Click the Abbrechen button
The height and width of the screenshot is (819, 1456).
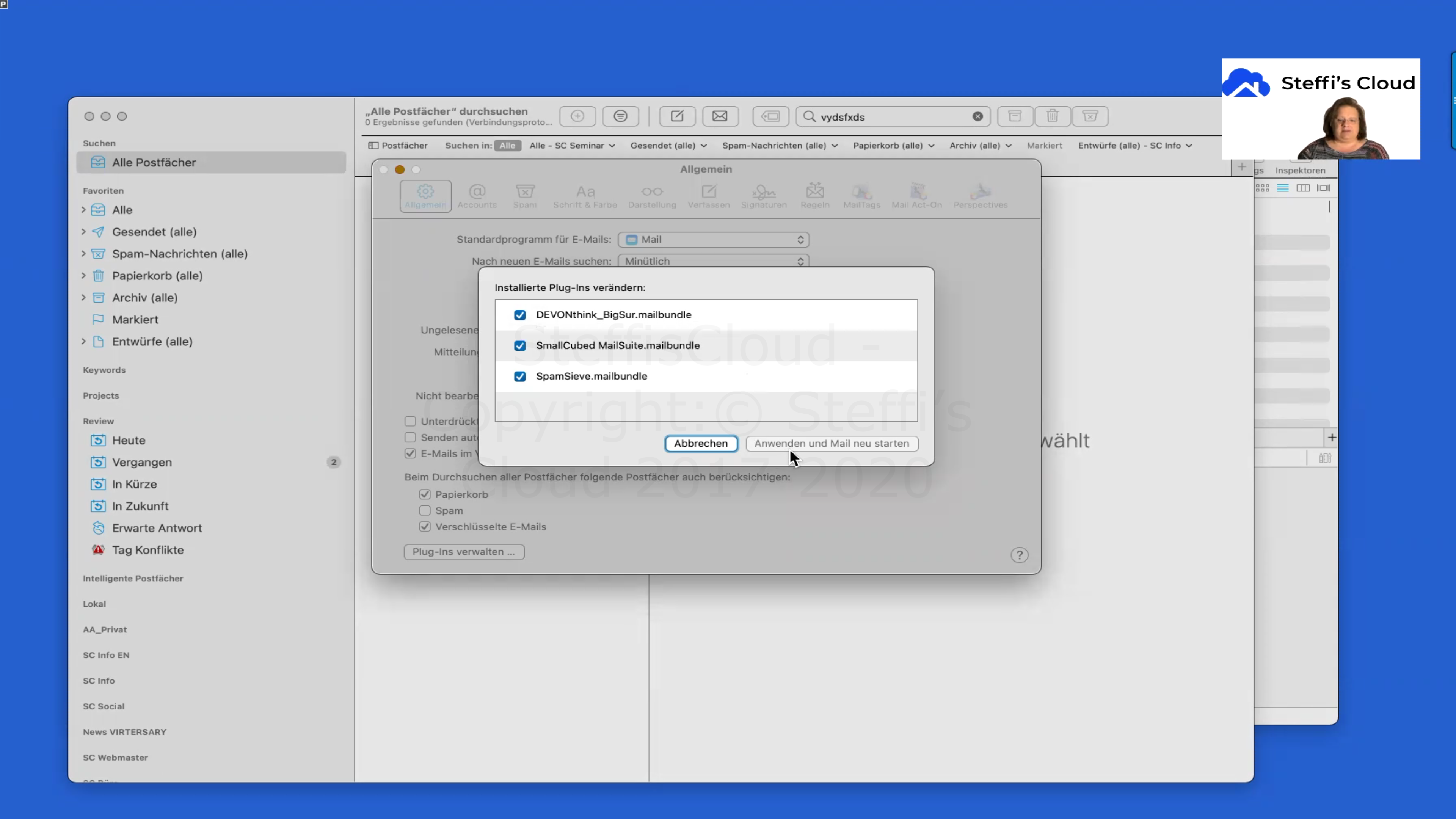tap(700, 444)
